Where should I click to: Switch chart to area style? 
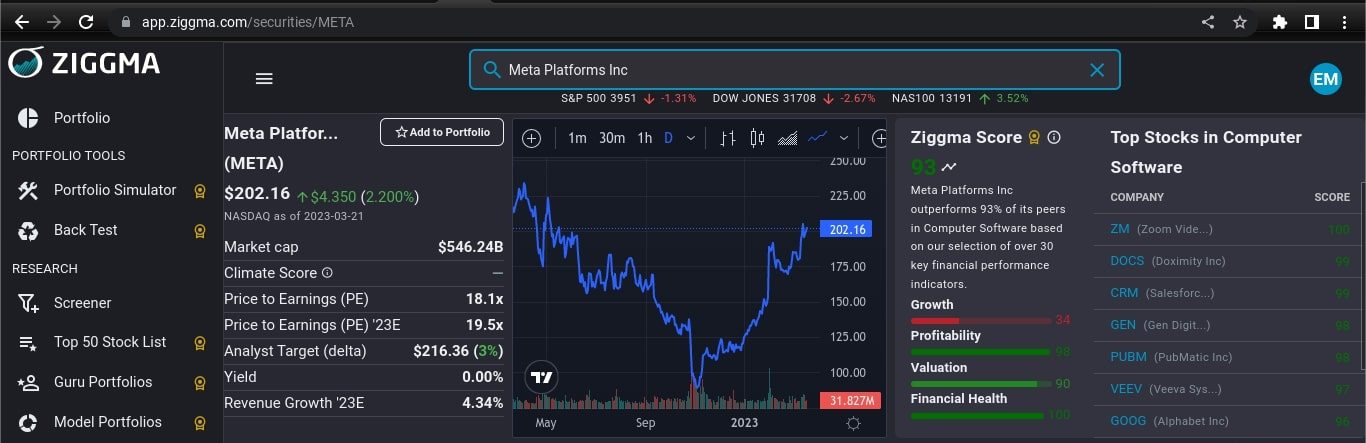pyautogui.click(x=788, y=138)
